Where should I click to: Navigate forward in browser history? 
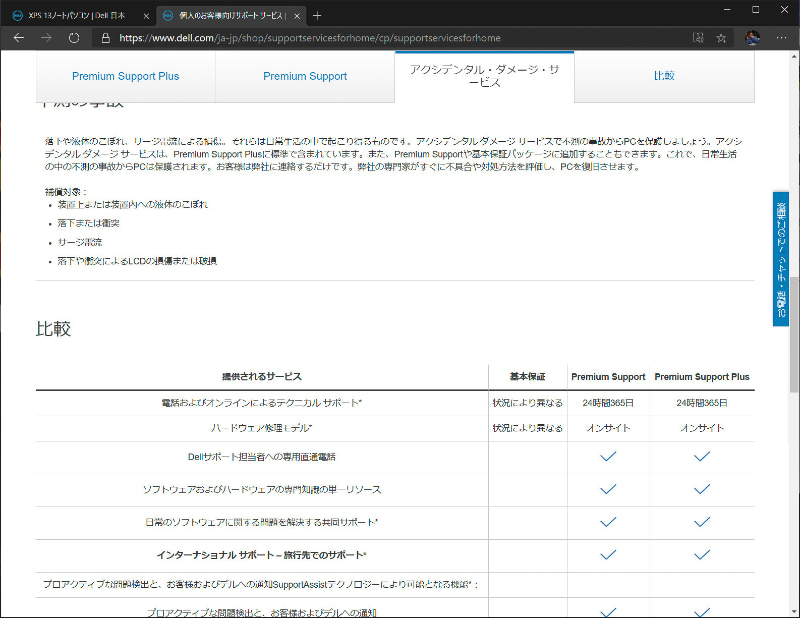46,38
